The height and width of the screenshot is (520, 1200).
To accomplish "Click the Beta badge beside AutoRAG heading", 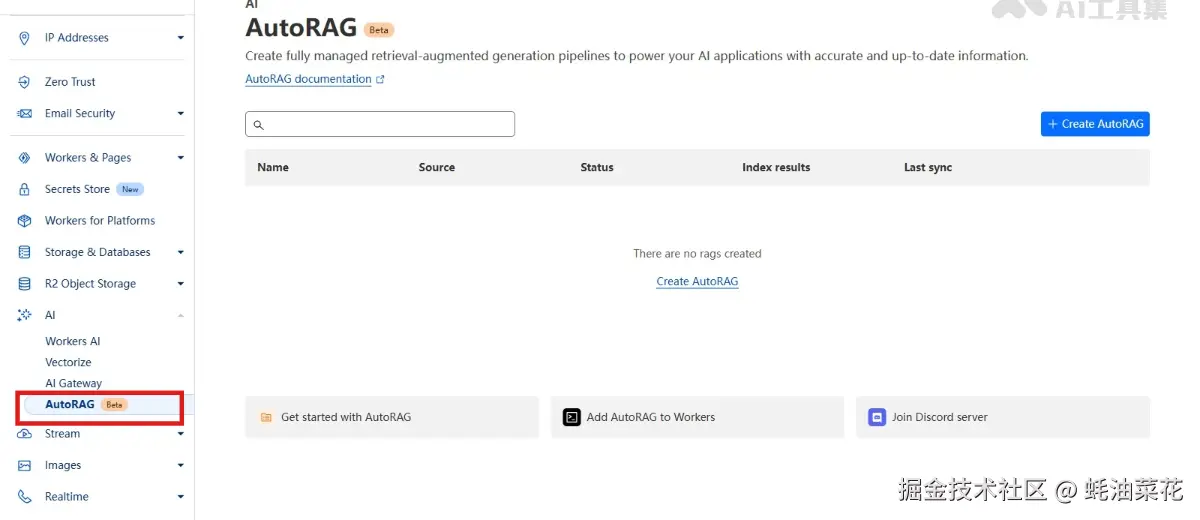I will [379, 30].
